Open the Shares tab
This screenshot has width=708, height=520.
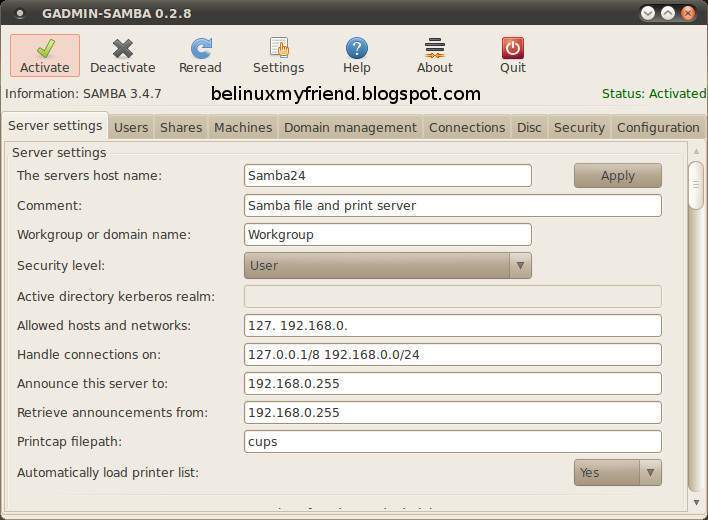tap(181, 127)
